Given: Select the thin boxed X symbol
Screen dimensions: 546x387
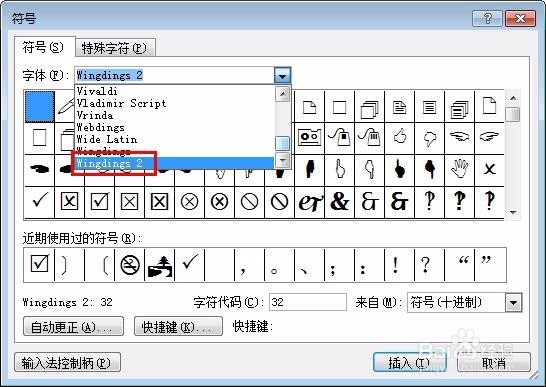Looking at the screenshot, I should coord(129,202).
